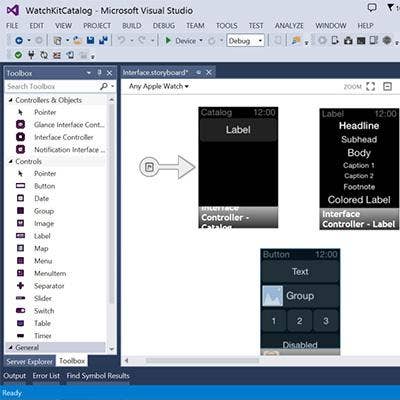Open the Debug configuration dropdown
The height and width of the screenshot is (400, 400).
(x=246, y=41)
